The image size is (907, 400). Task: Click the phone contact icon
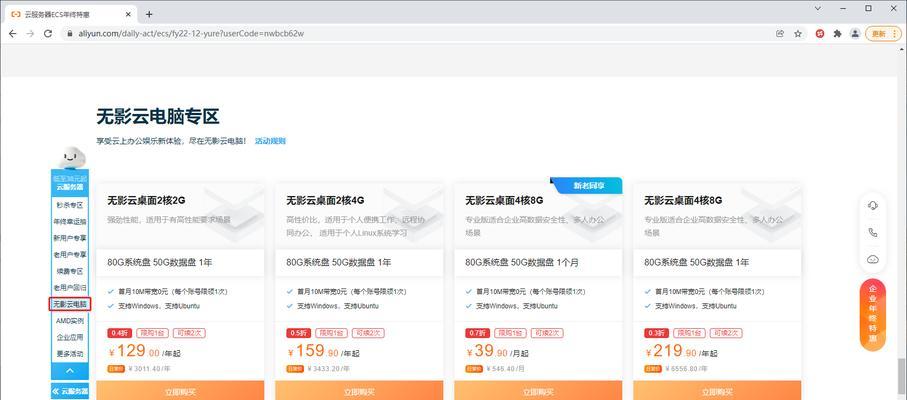872,232
